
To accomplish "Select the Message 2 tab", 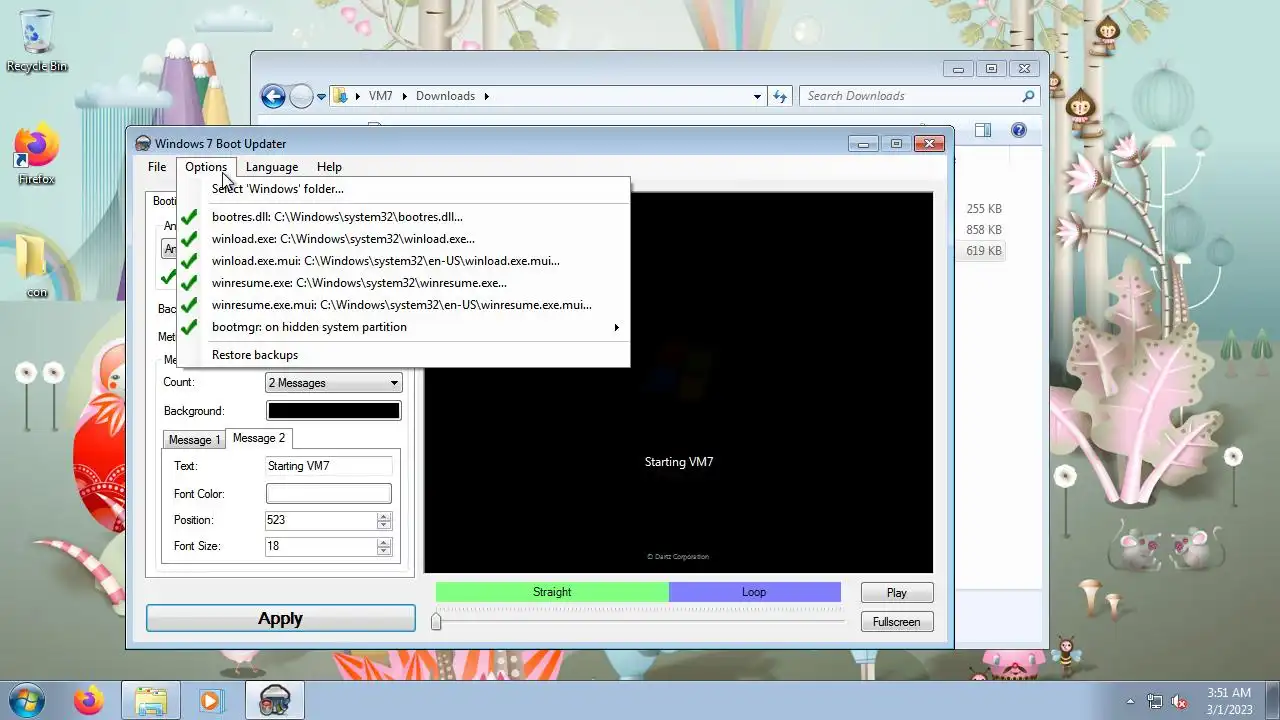I will [259, 438].
